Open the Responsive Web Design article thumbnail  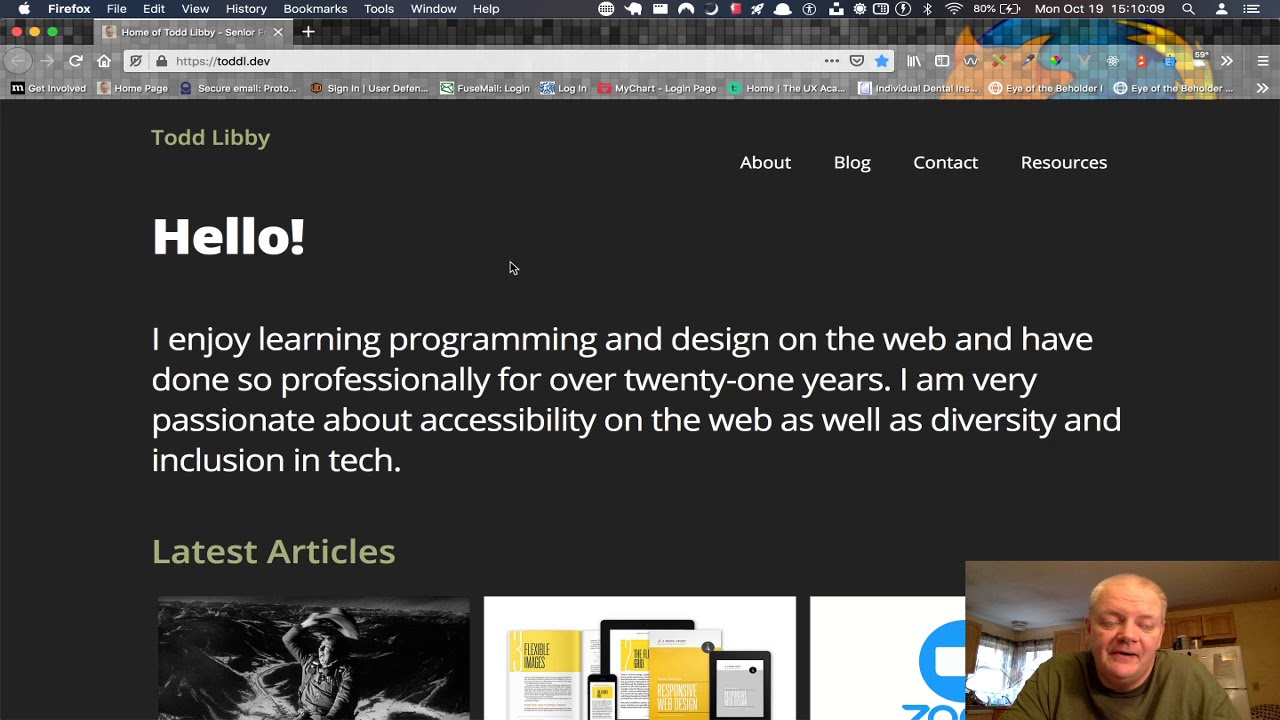click(x=640, y=658)
